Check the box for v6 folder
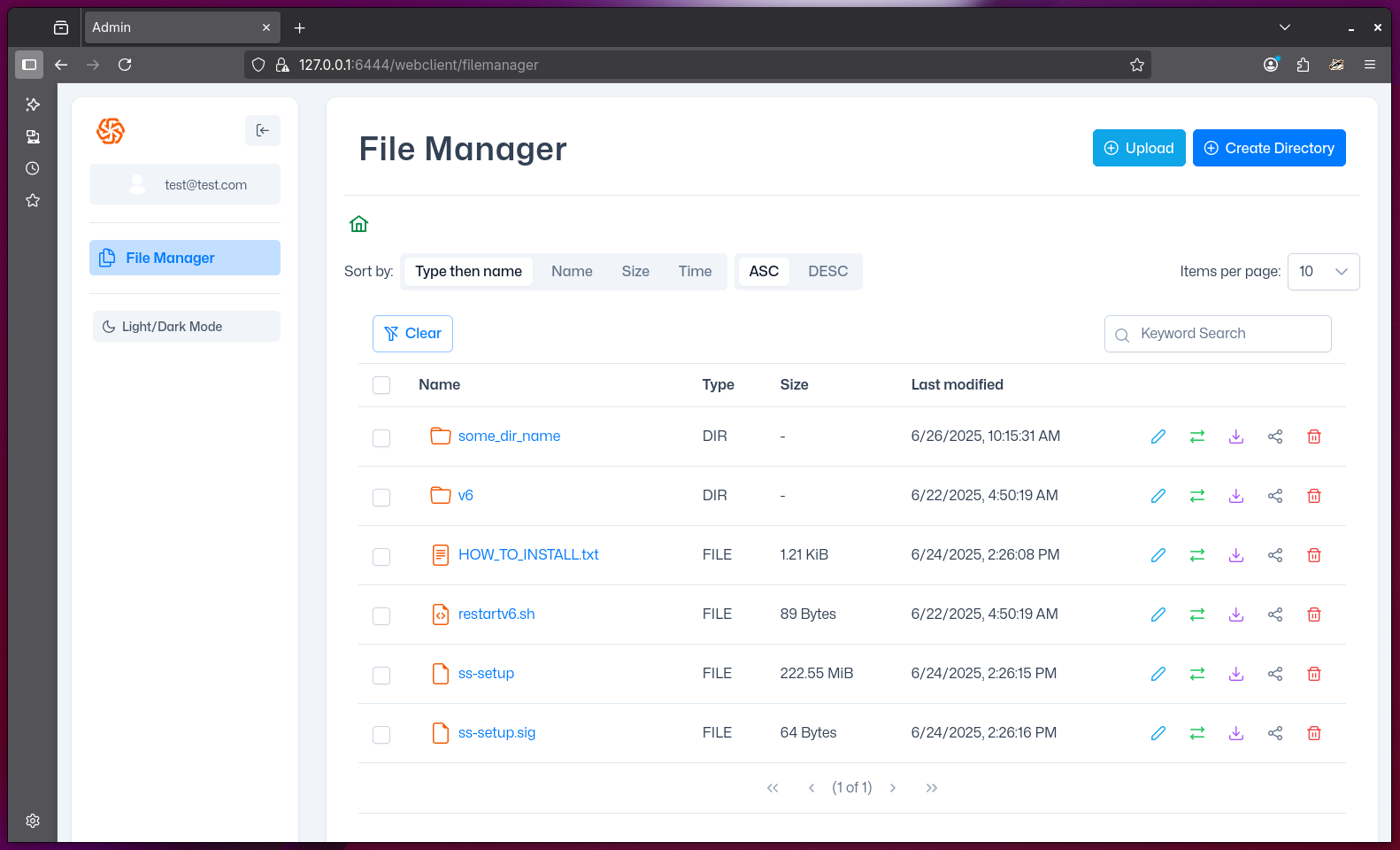This screenshot has height=850, width=1400. (x=381, y=498)
